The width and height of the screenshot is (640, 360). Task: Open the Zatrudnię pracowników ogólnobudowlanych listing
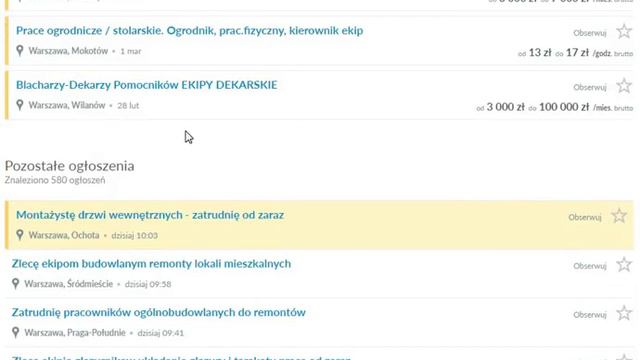pos(158,313)
